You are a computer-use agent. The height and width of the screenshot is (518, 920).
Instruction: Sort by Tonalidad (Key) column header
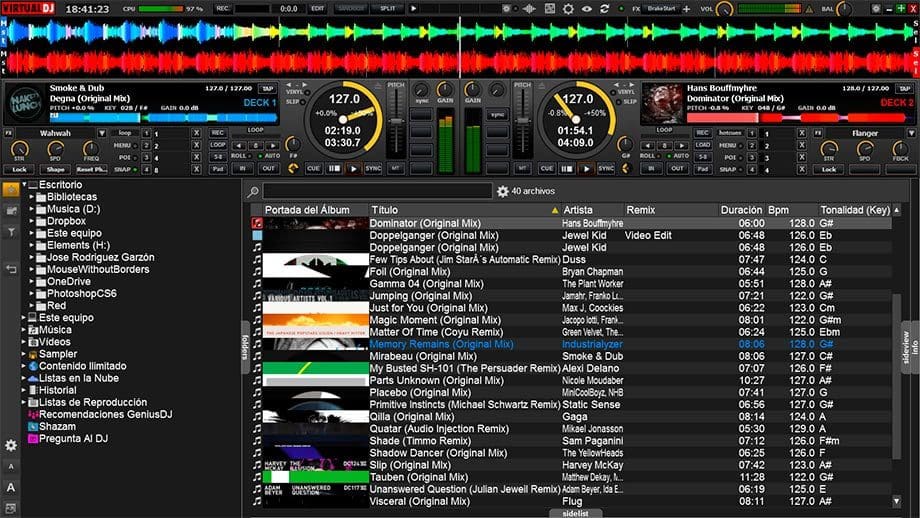(855, 210)
